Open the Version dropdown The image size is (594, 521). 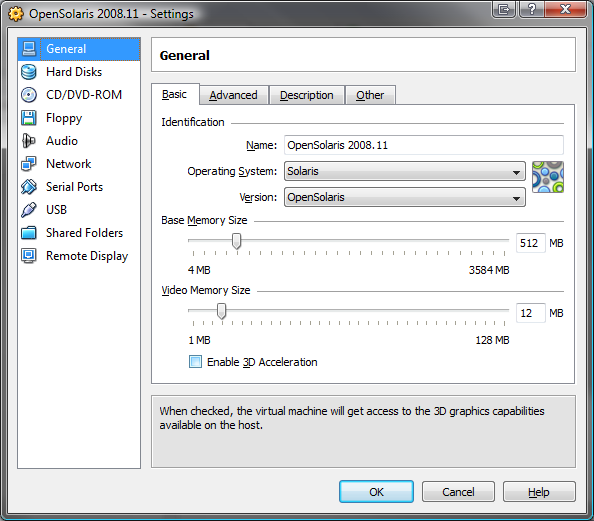405,197
